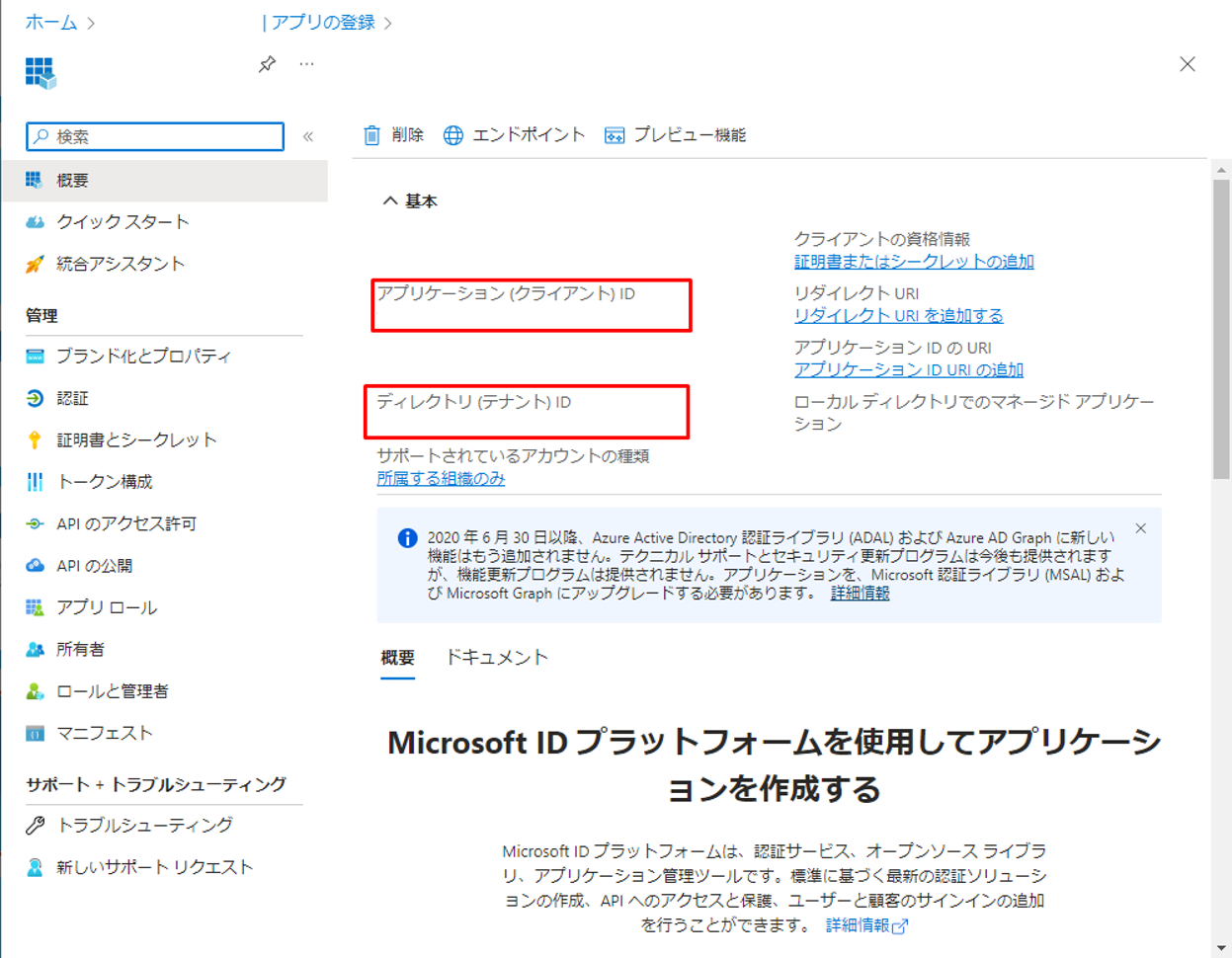Click the ロールと管理者 icon
Screen dimensions: 1232x958
35,691
